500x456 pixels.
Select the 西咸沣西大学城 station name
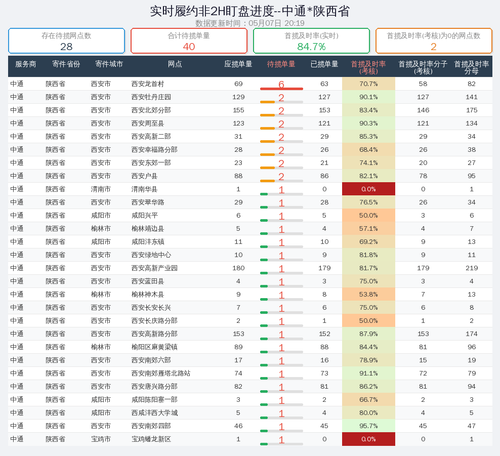coord(154,413)
